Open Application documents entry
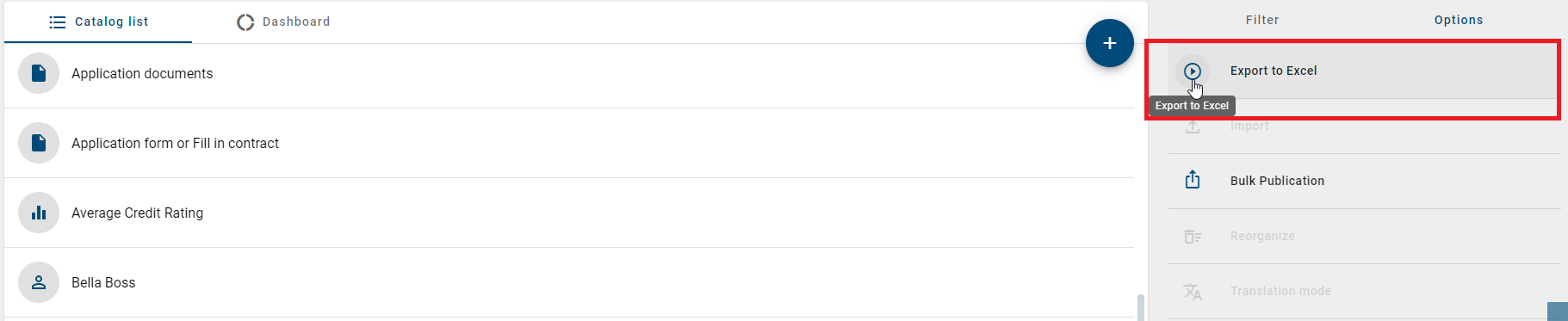1568x321 pixels. coord(569,73)
